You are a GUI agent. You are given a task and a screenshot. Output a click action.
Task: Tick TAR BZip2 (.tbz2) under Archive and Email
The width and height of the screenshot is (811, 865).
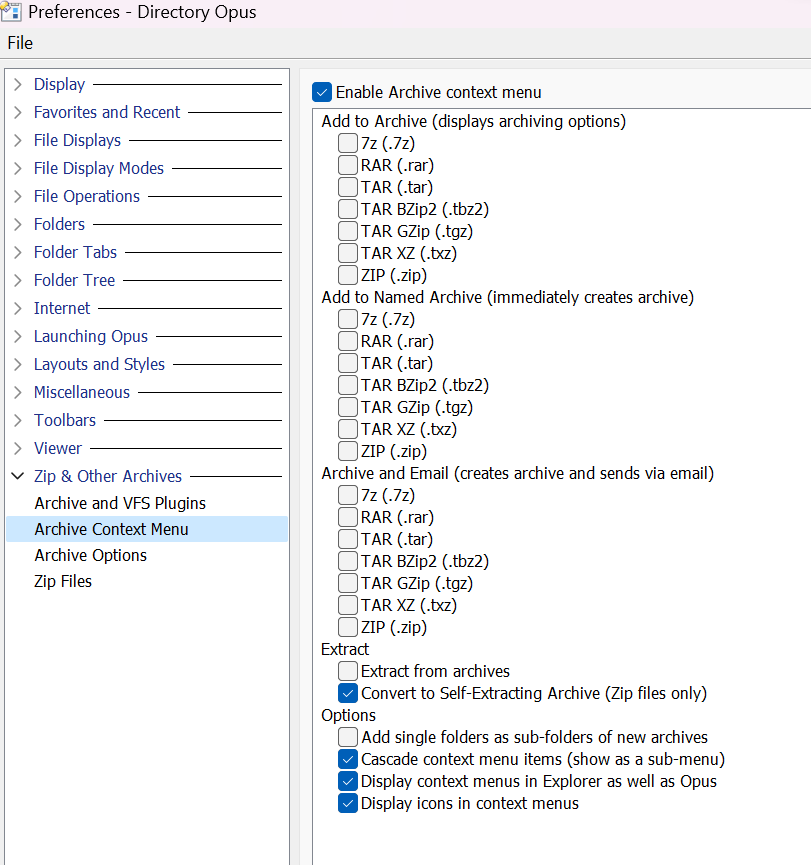coord(348,561)
